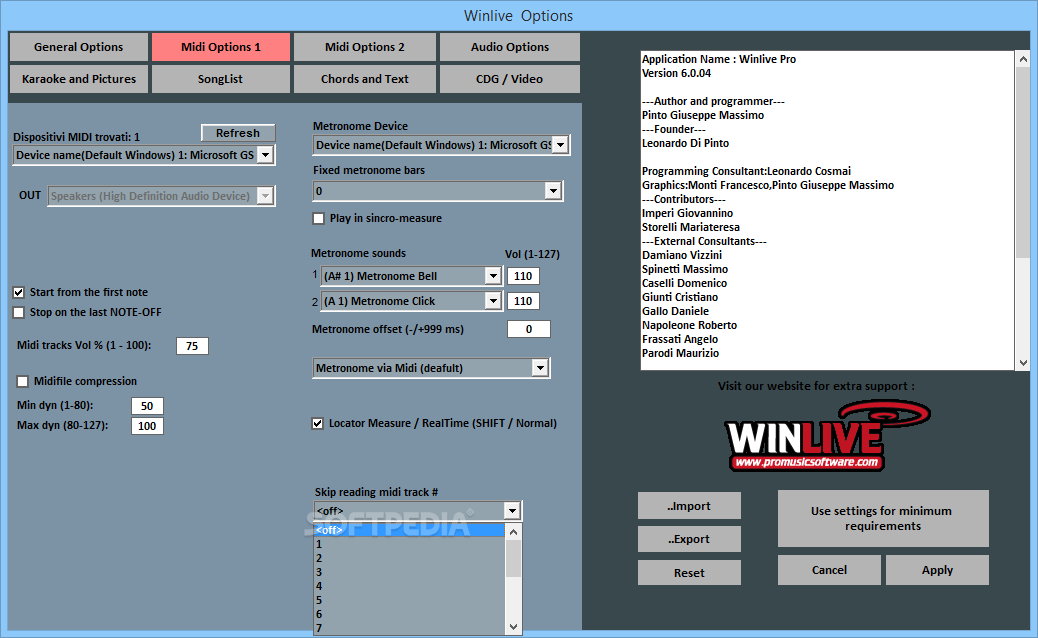This screenshot has height=638, width=1038.
Task: Select <off> in the track list
Action: coord(409,530)
